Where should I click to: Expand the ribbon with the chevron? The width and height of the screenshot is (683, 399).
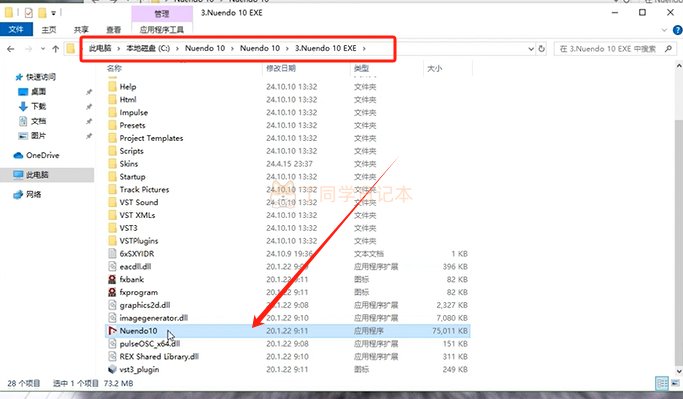tap(664, 30)
